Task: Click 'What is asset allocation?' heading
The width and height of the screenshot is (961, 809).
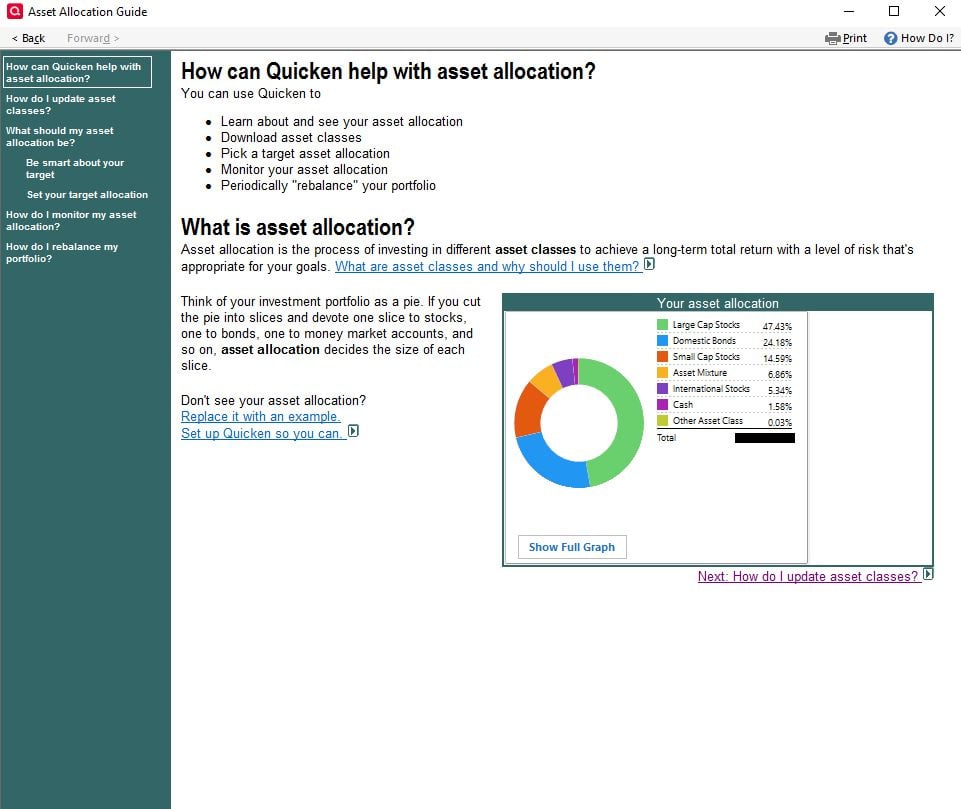Action: pos(298,227)
